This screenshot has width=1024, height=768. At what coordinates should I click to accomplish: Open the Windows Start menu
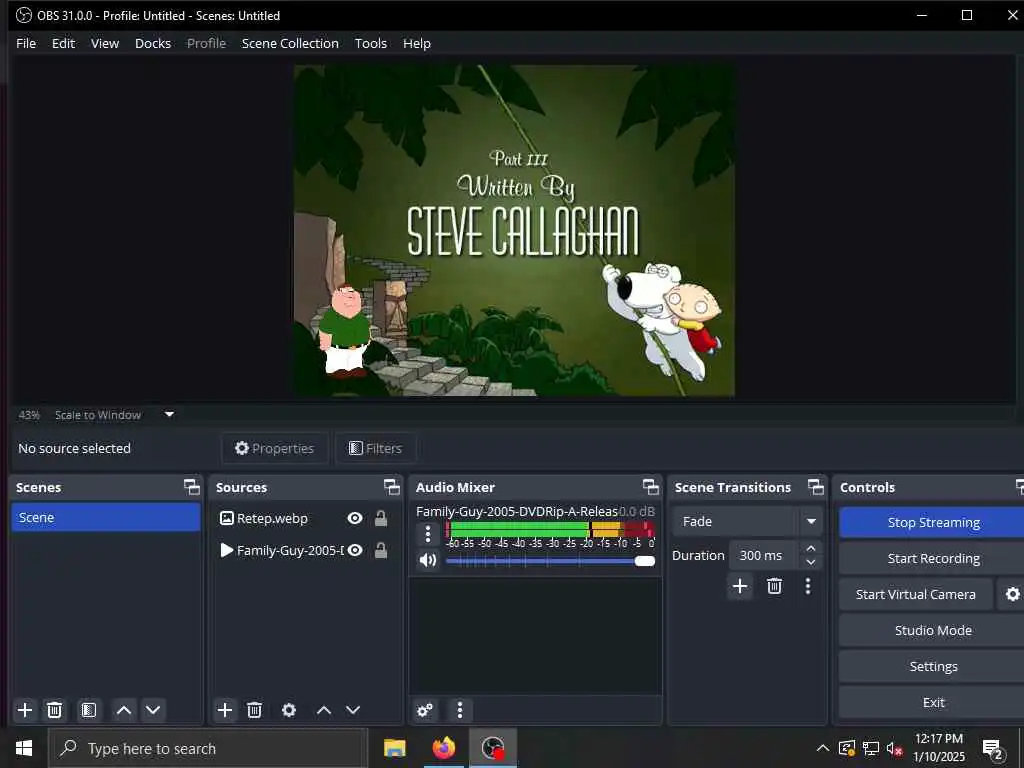coord(24,748)
